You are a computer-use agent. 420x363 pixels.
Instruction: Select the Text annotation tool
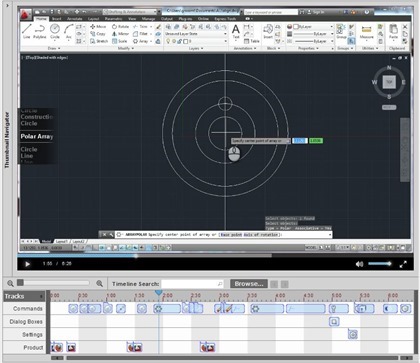click(236, 32)
